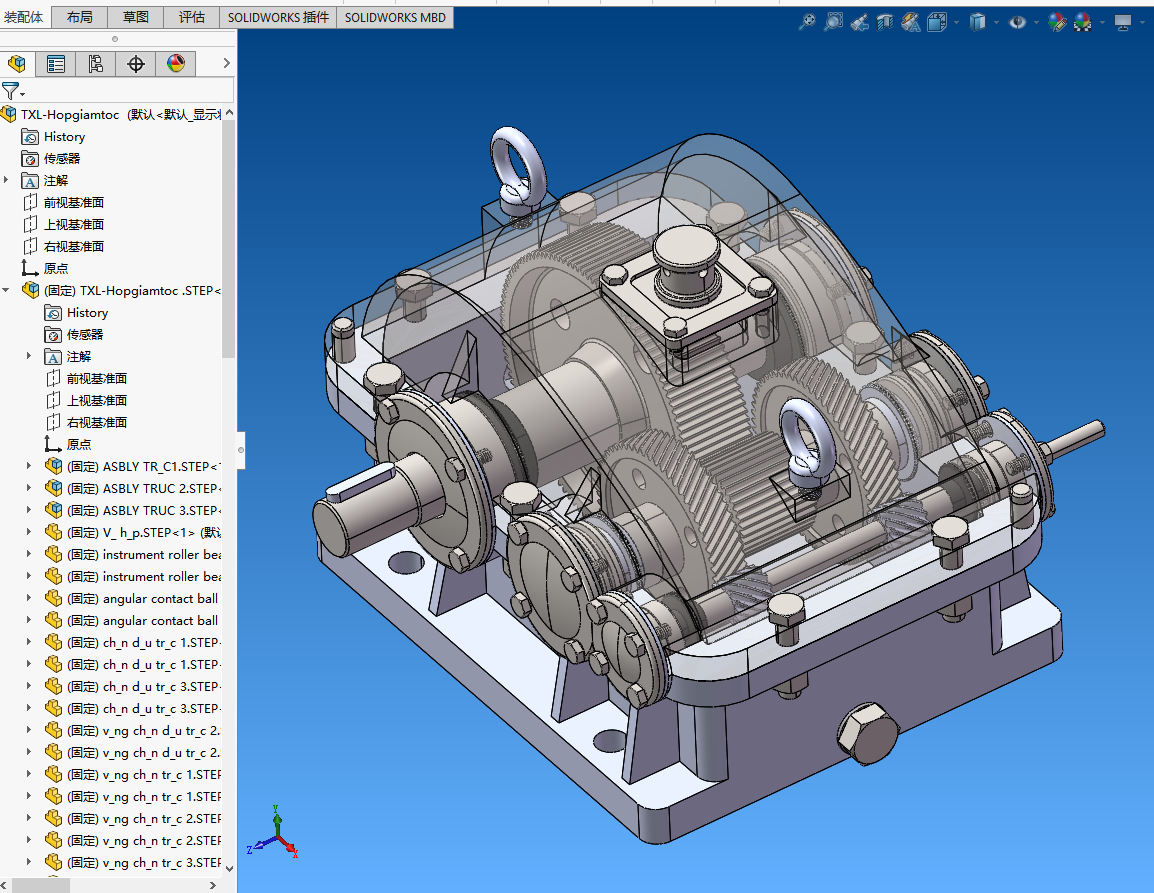This screenshot has width=1154, height=893.
Task: Click the Display Style cube icon
Action: pos(977,22)
